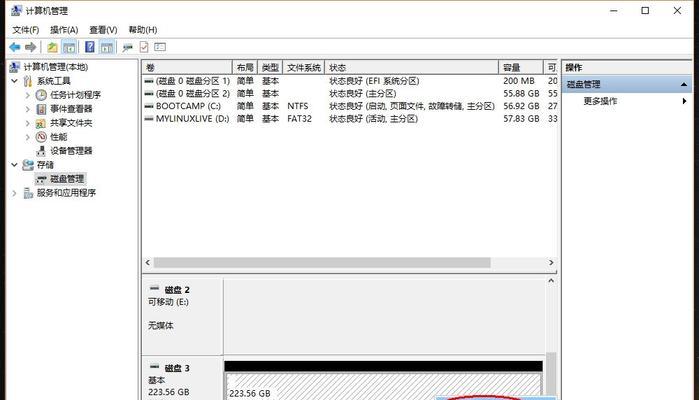Image resolution: width=699 pixels, height=400 pixels.
Task: Toggle the show/hide console tree icon
Action: click(x=69, y=47)
